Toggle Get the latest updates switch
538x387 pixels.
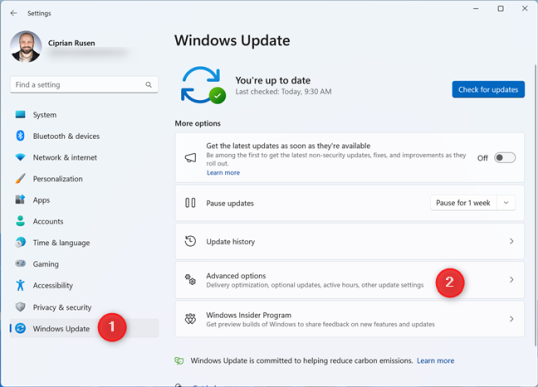click(x=505, y=157)
